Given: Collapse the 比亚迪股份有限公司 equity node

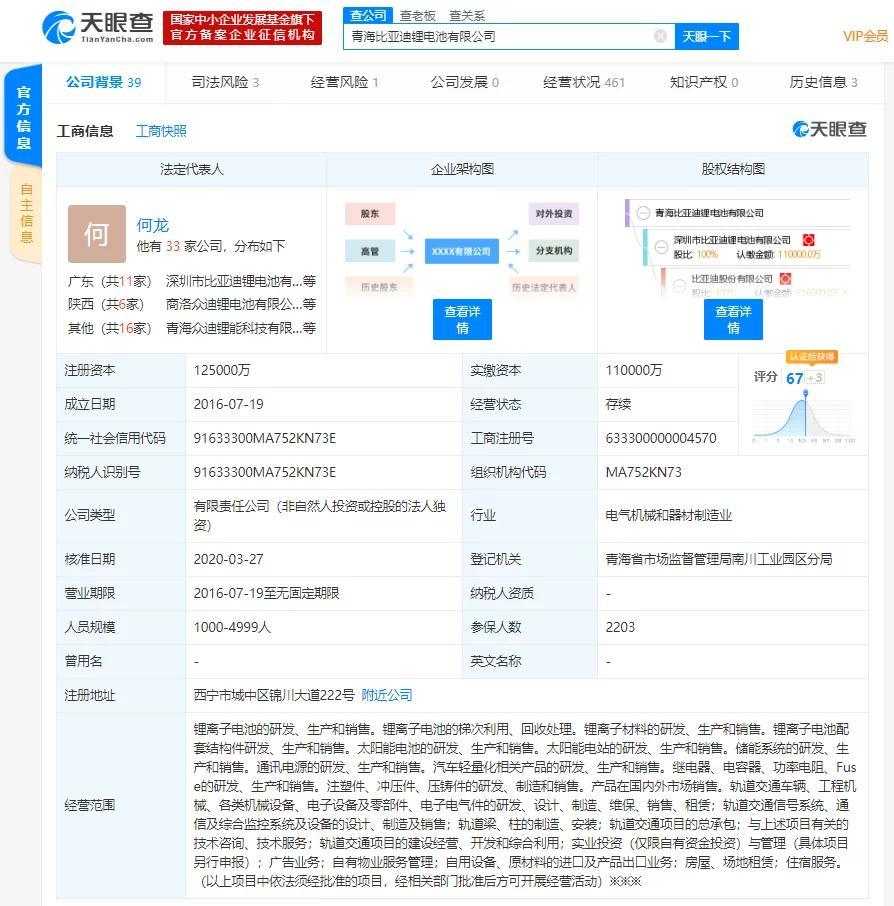Looking at the screenshot, I should tap(680, 284).
